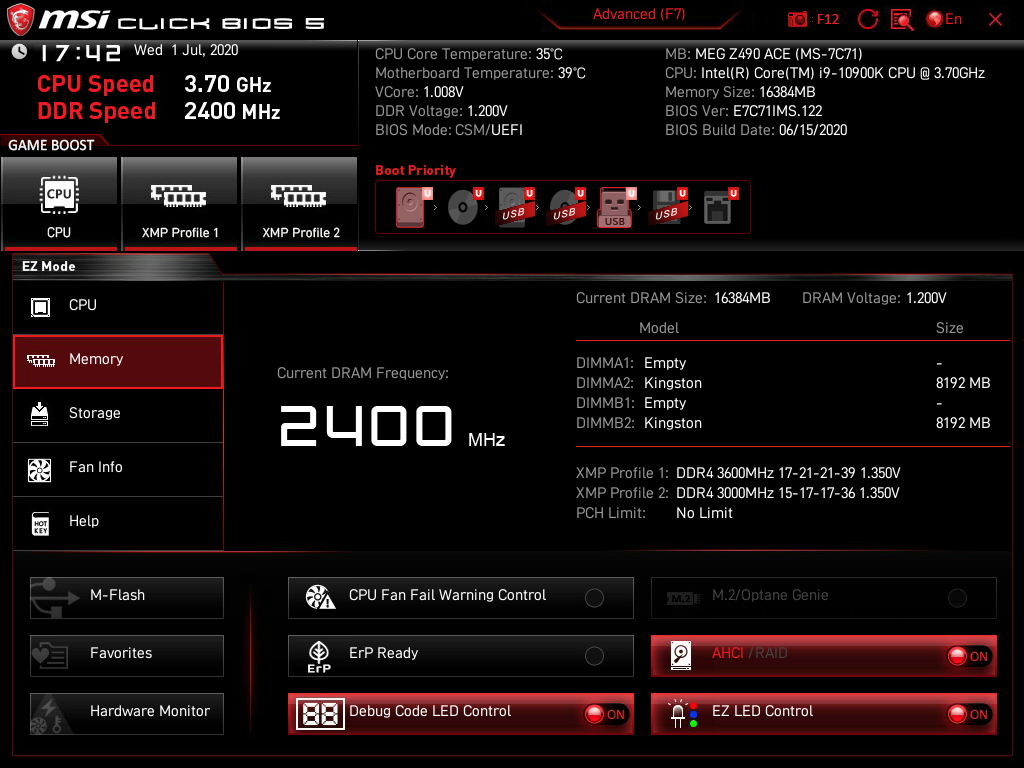Click the F12 screenshot camera icon
Screen dimensions: 1024x768
797,20
